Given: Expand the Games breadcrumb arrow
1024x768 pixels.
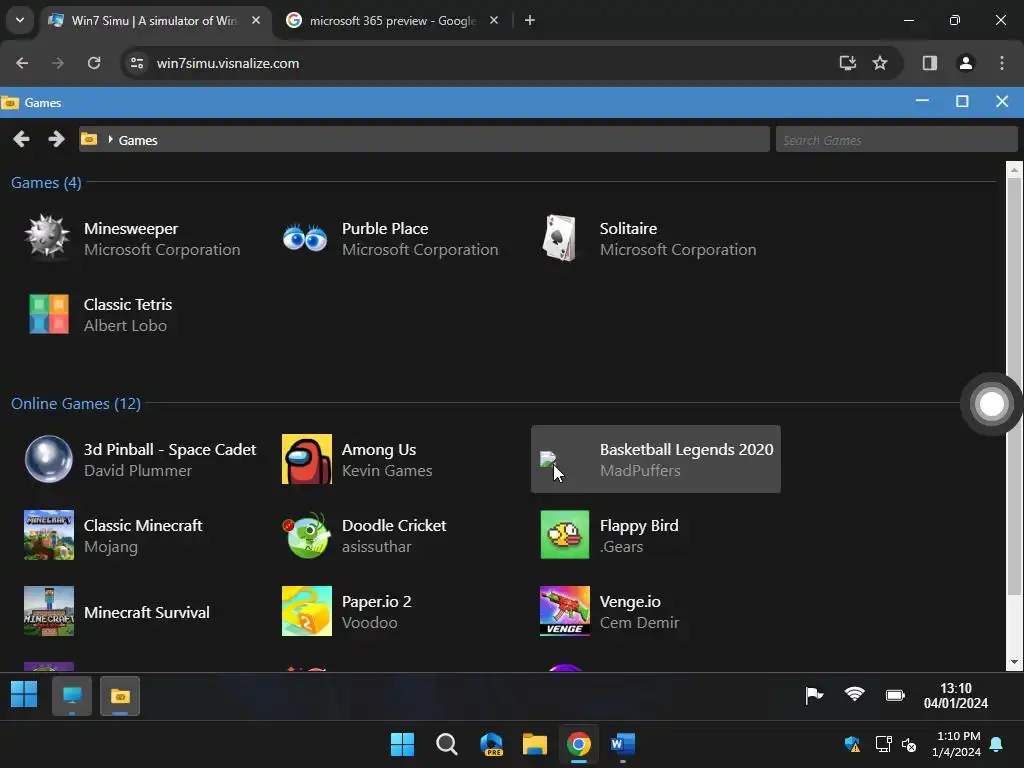Looking at the screenshot, I should 110,139.
